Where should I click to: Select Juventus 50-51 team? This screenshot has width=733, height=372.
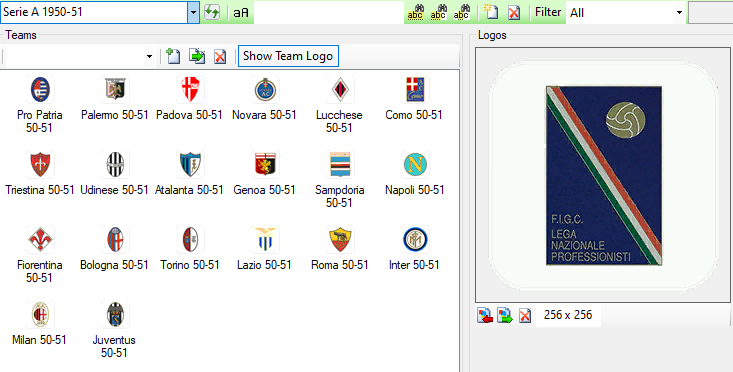click(x=115, y=329)
